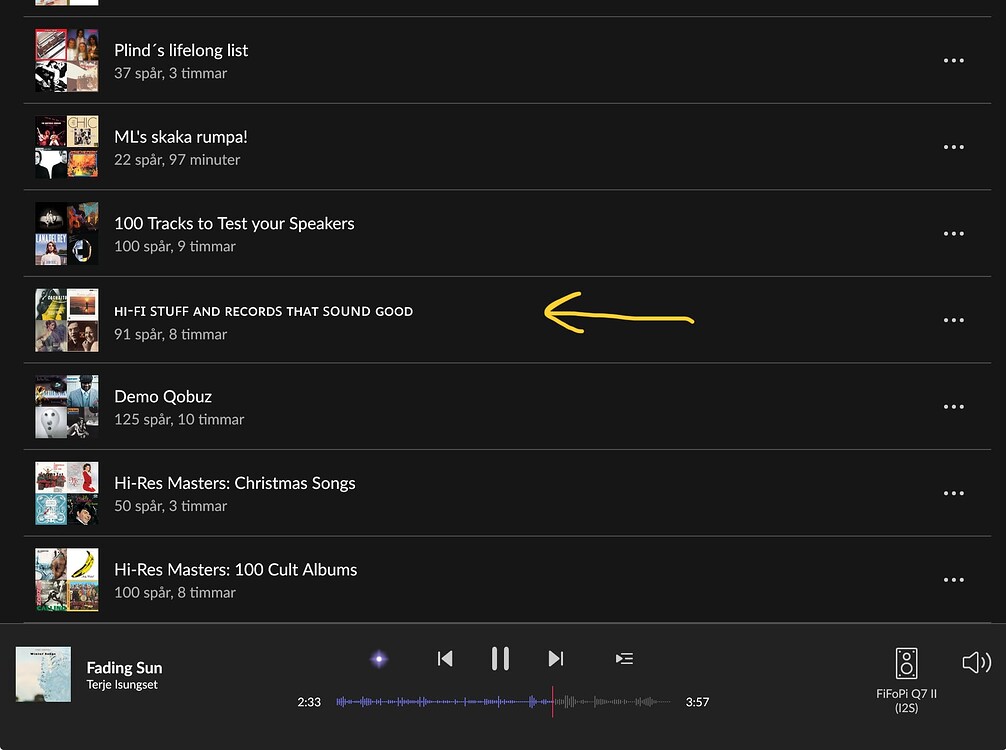The height and width of the screenshot is (750, 1006).
Task: Open options for 100 Tracks playlist
Action: coord(953,233)
